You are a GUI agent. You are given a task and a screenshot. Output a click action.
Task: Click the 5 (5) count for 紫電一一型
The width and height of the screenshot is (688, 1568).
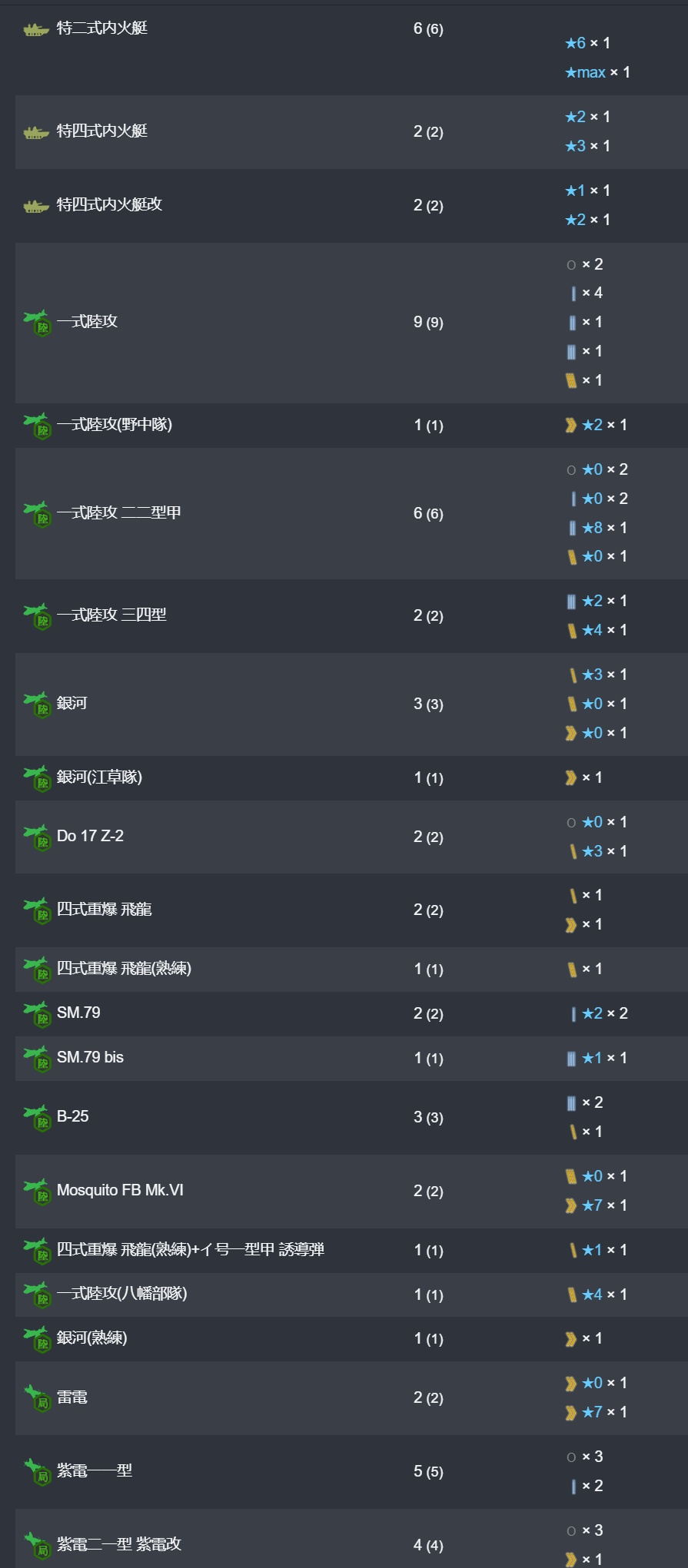click(428, 1471)
